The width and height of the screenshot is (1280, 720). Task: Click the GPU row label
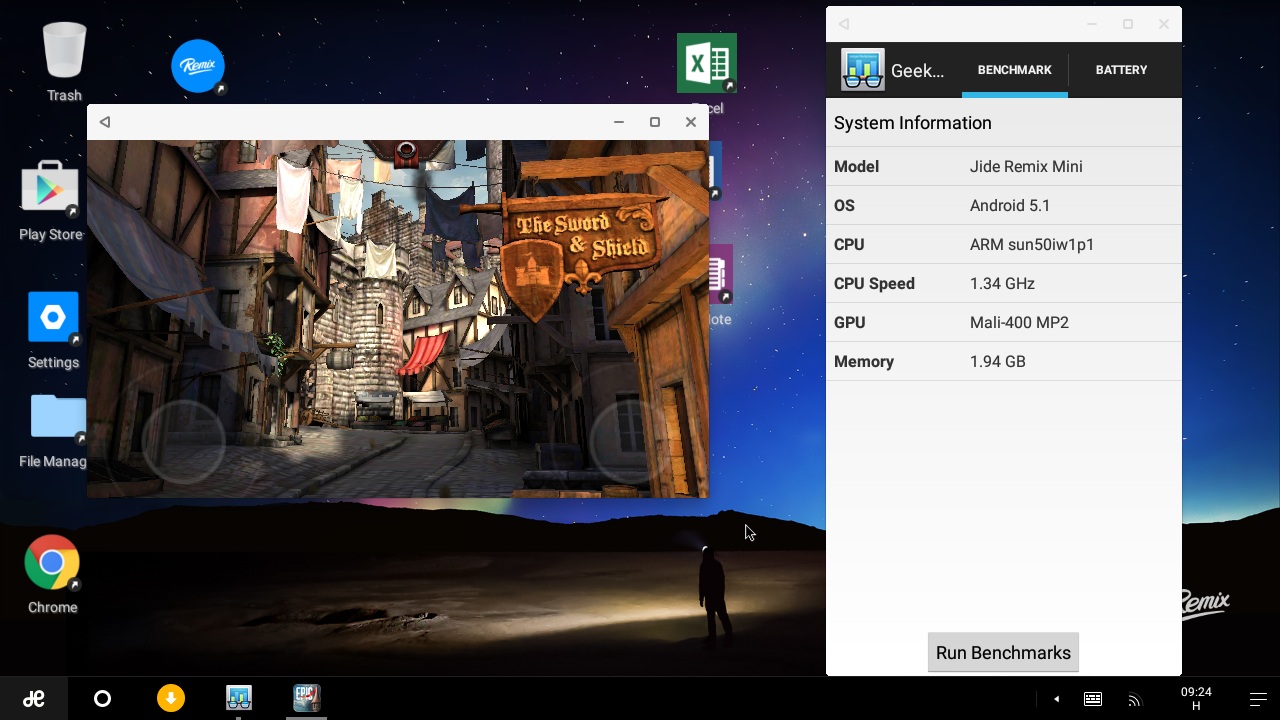pyautogui.click(x=850, y=323)
